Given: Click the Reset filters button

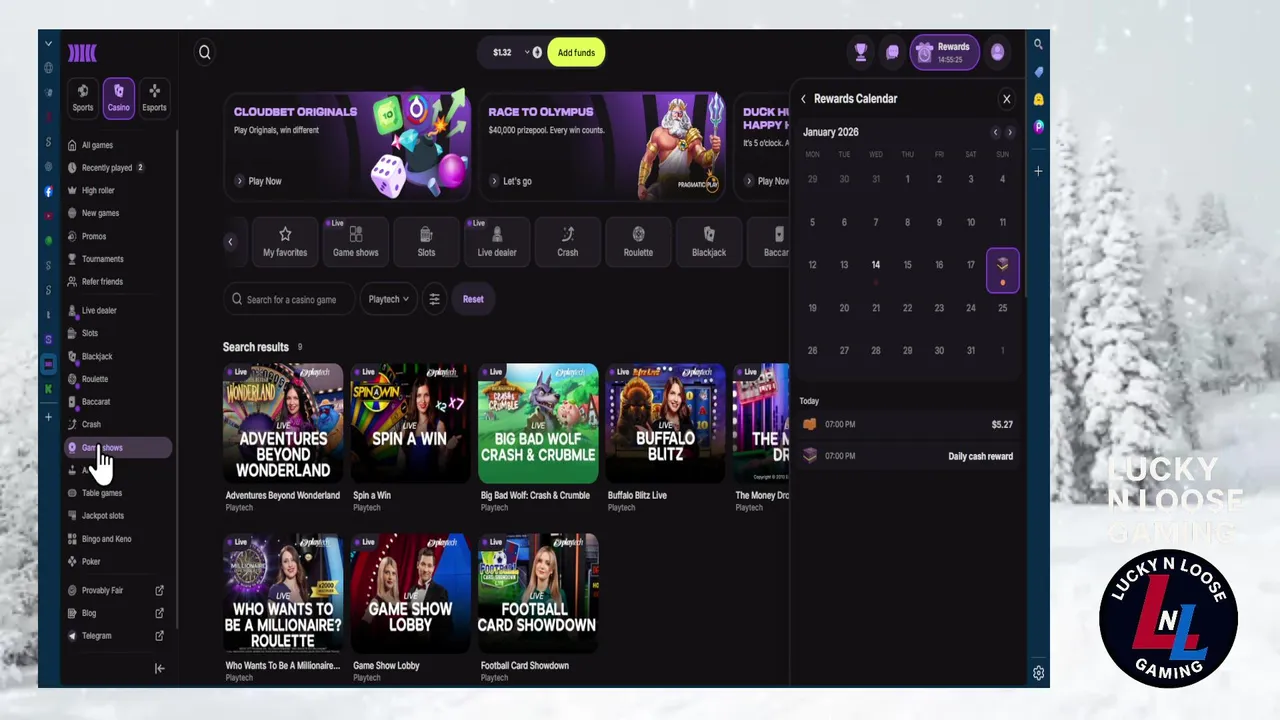Looking at the screenshot, I should 473,299.
